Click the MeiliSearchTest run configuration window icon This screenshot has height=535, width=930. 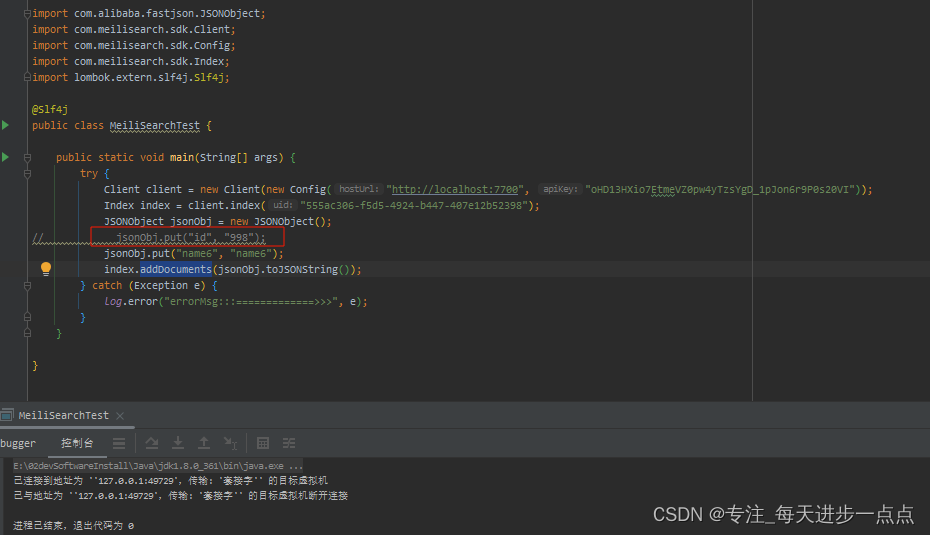7,415
